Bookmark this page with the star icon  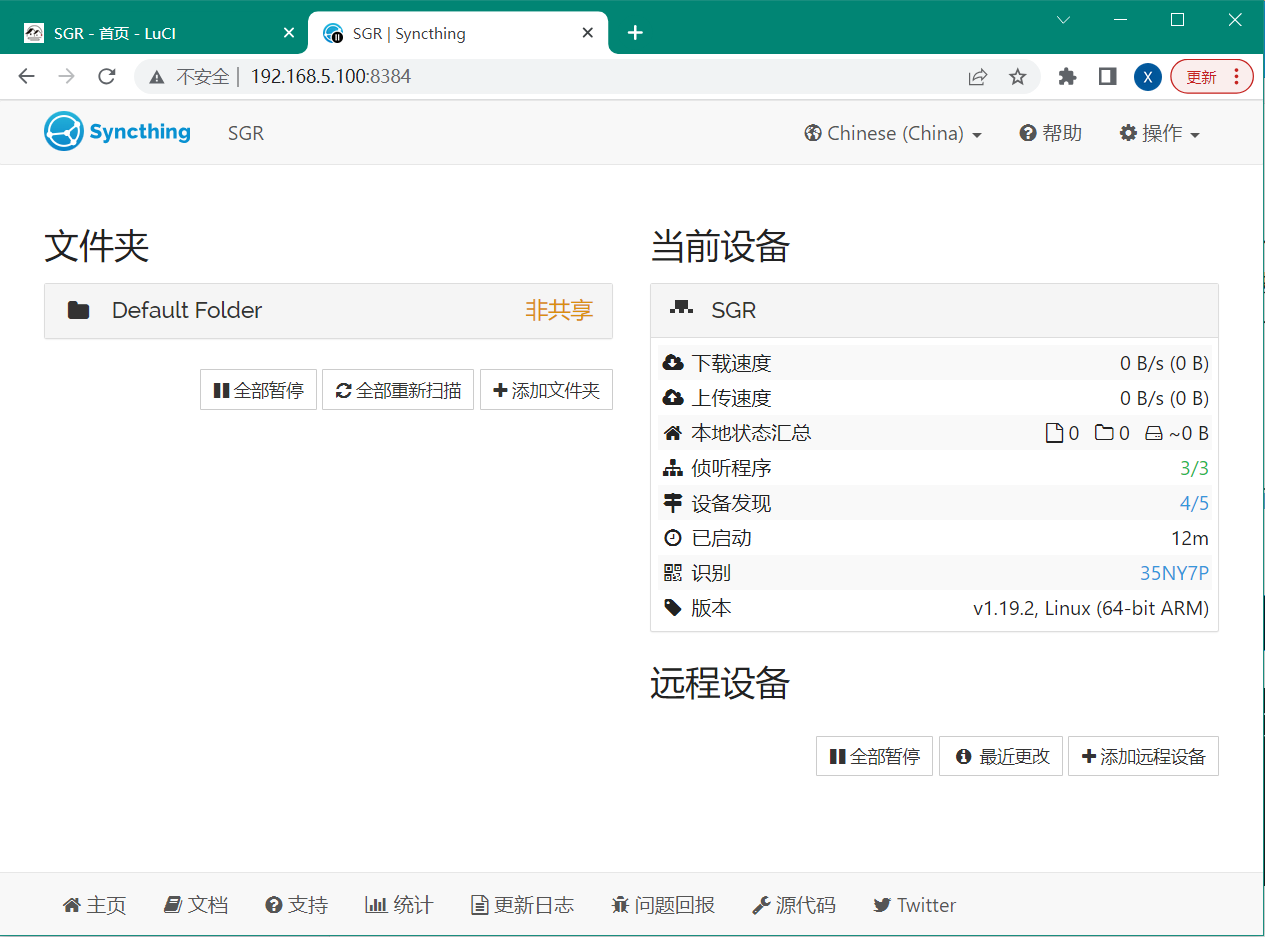tap(1018, 77)
